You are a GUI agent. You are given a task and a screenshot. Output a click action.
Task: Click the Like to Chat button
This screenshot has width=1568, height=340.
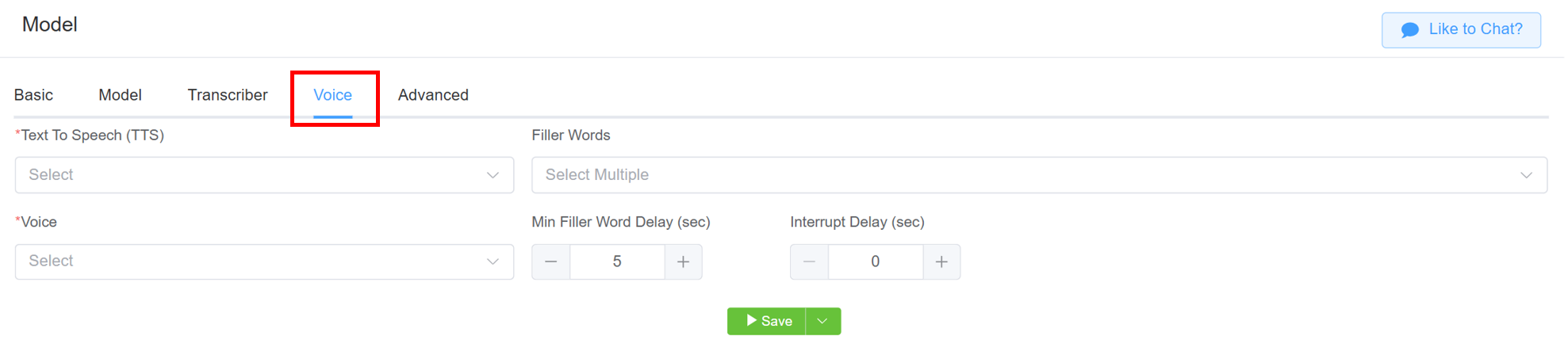click(x=1461, y=30)
